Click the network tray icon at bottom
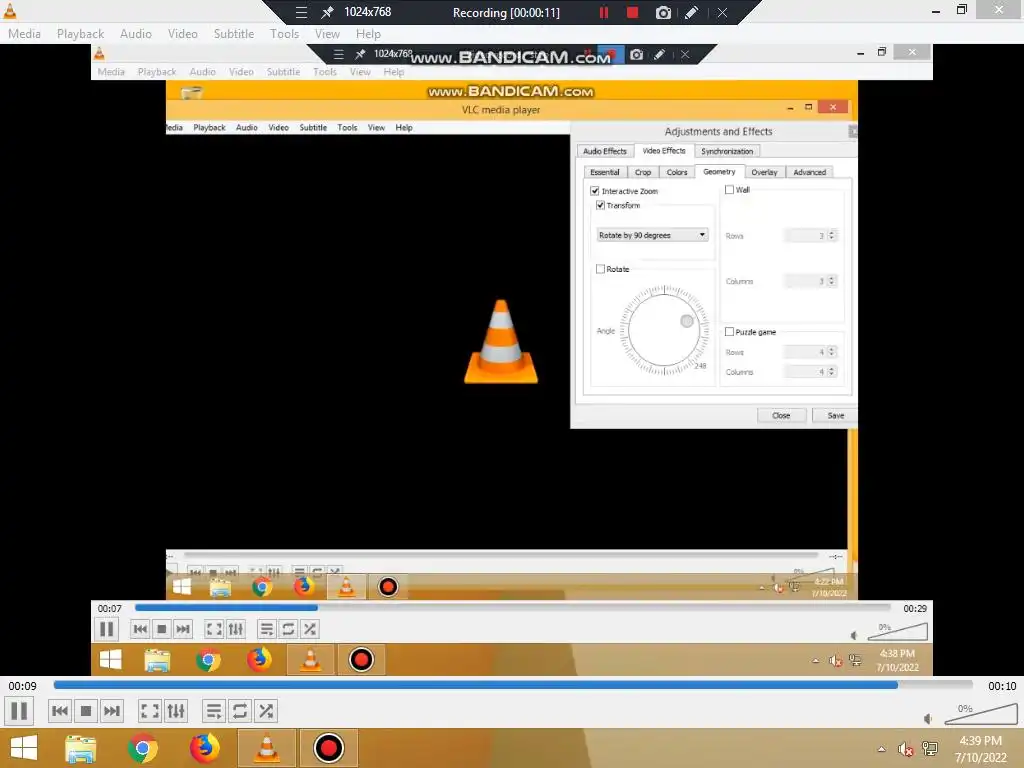This screenshot has width=1024, height=768. pyautogui.click(x=930, y=749)
